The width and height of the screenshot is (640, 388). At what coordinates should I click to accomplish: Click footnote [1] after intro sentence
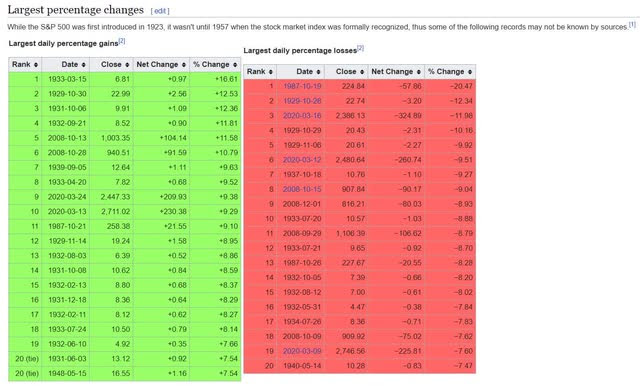(x=632, y=24)
